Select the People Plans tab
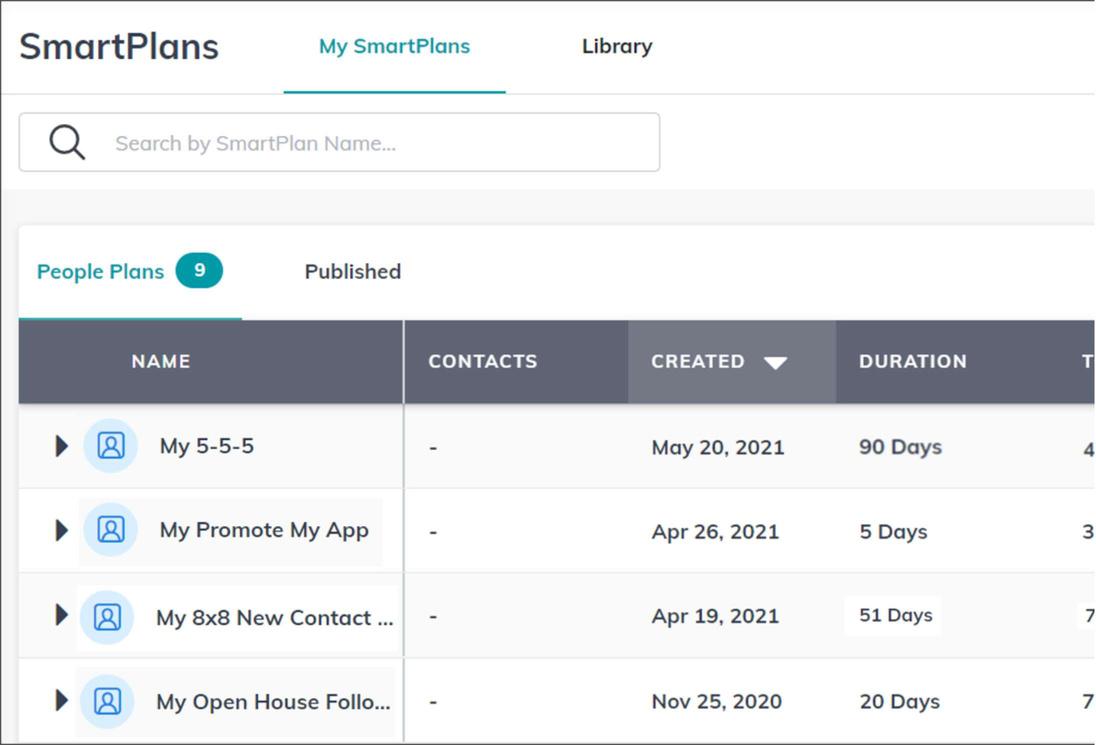Screen dimensions: 1096x745 [x=100, y=272]
